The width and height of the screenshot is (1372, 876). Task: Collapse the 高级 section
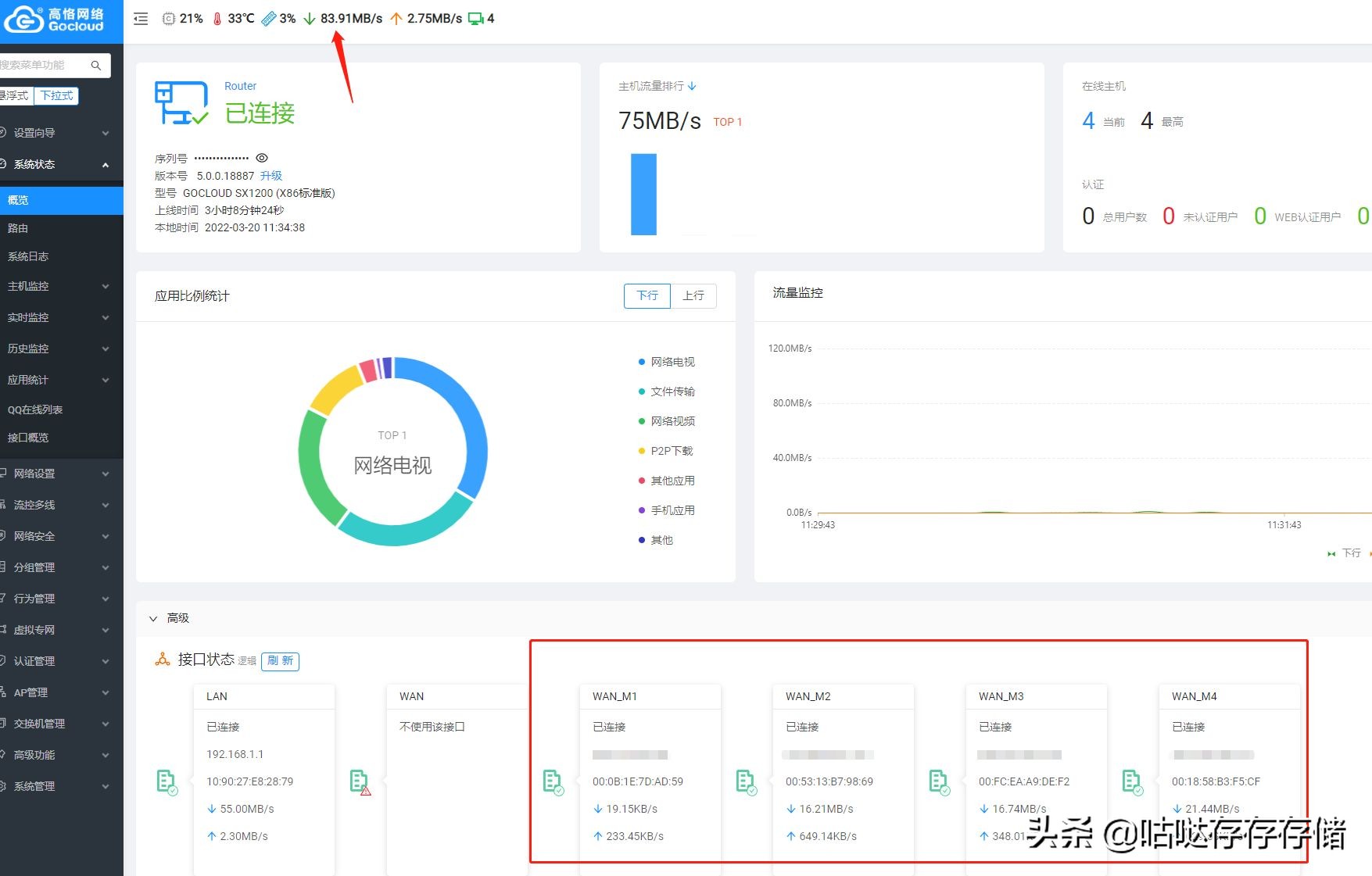(153, 618)
